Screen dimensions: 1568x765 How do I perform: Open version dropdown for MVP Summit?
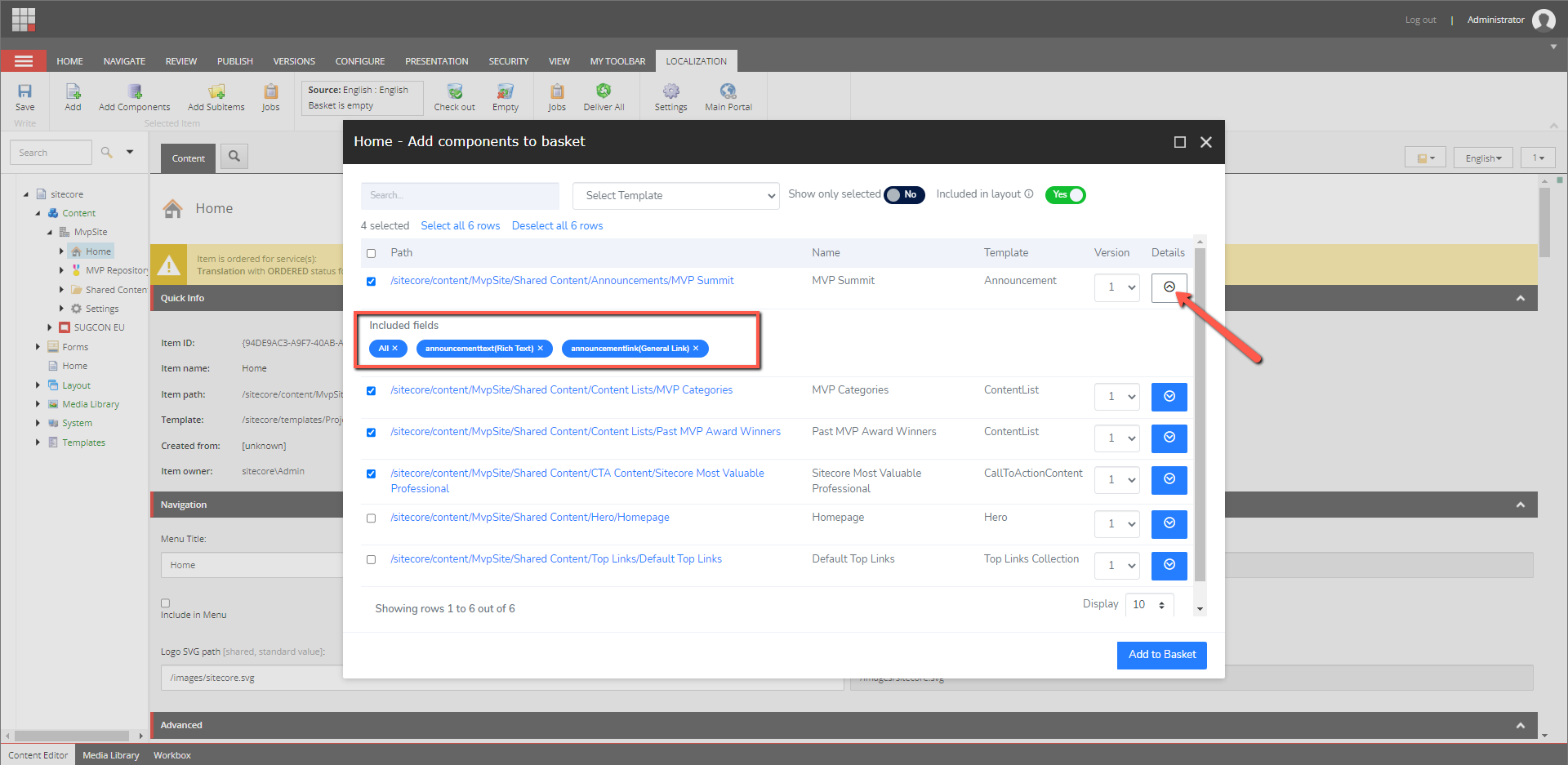point(1117,287)
